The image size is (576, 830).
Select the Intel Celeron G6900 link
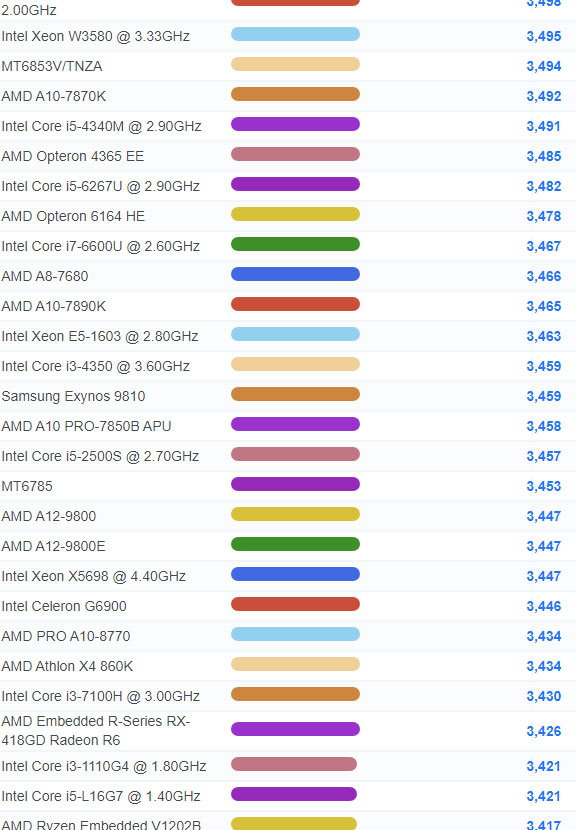coord(64,606)
